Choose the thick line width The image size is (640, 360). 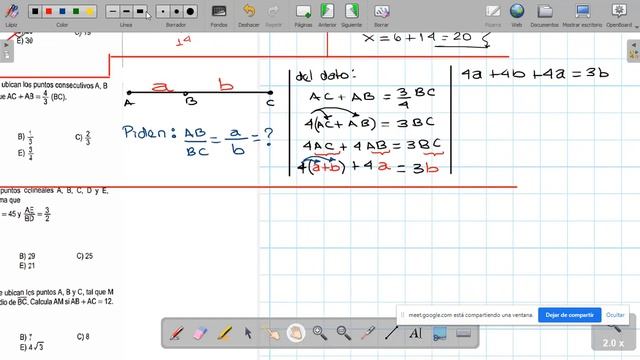[x=140, y=11]
